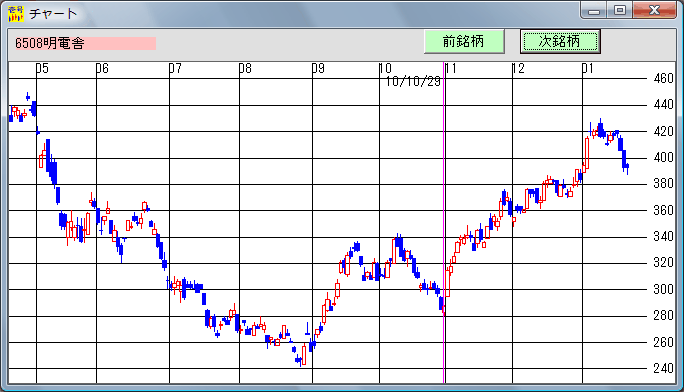Minimize the チャート window
Viewport: 684px width, 392px height.
tap(594, 10)
